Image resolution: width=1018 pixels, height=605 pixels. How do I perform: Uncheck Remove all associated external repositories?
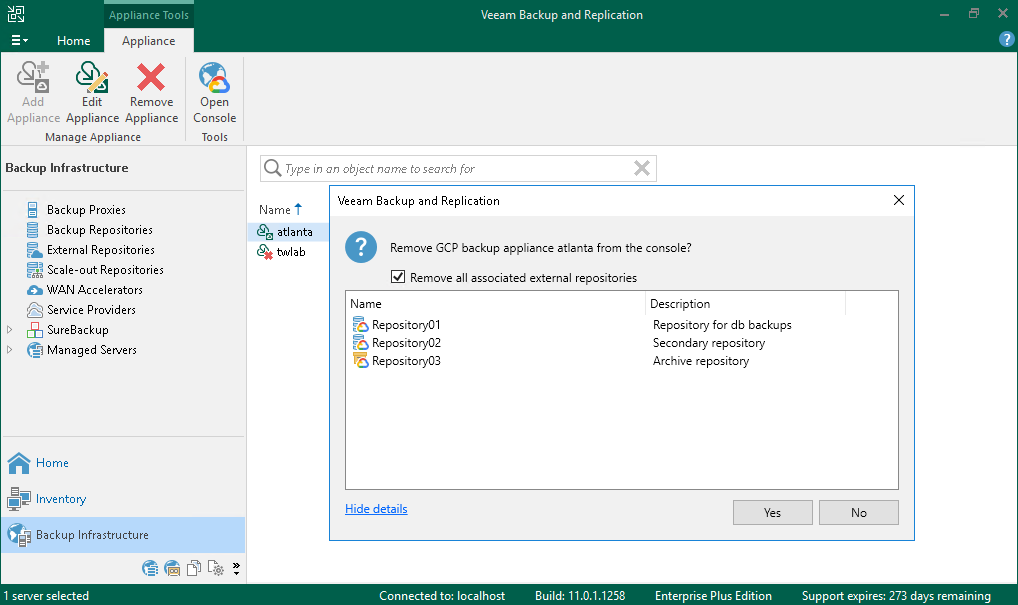(398, 277)
